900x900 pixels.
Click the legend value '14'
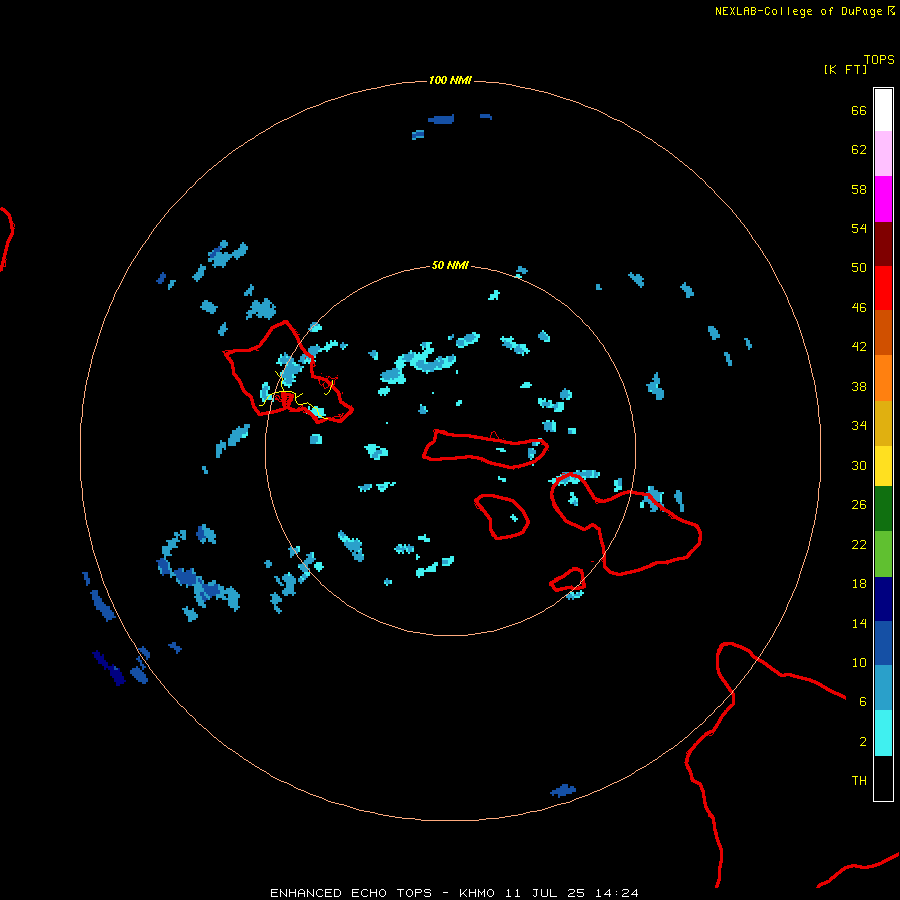click(x=859, y=623)
